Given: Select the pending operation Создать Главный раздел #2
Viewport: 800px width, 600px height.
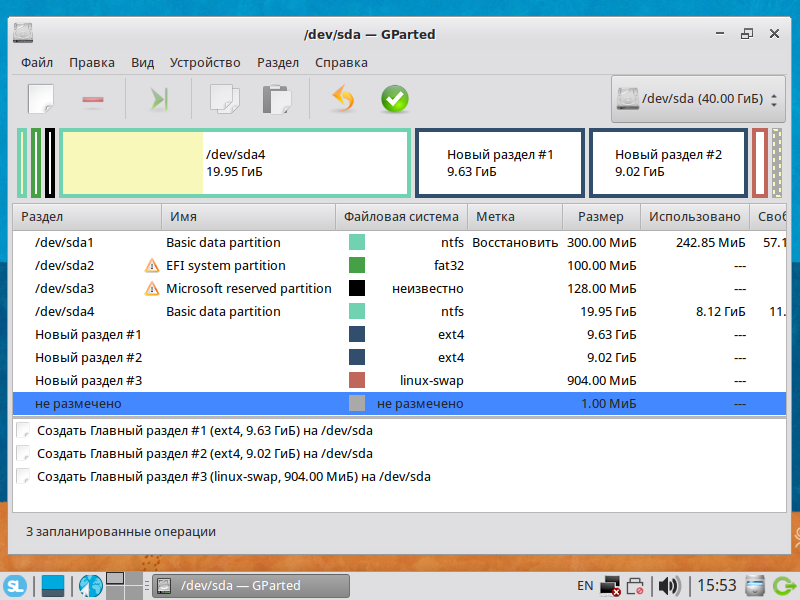Looking at the screenshot, I should pyautogui.click(x=205, y=454).
